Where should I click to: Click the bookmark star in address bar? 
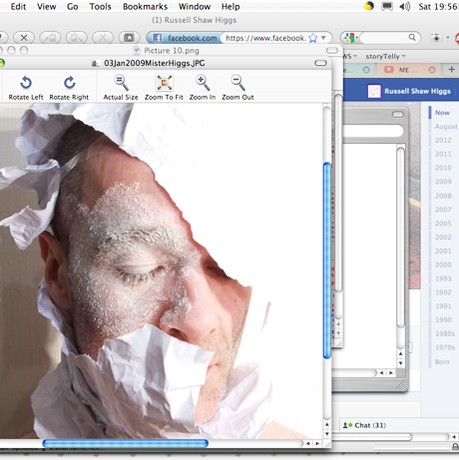[313, 38]
